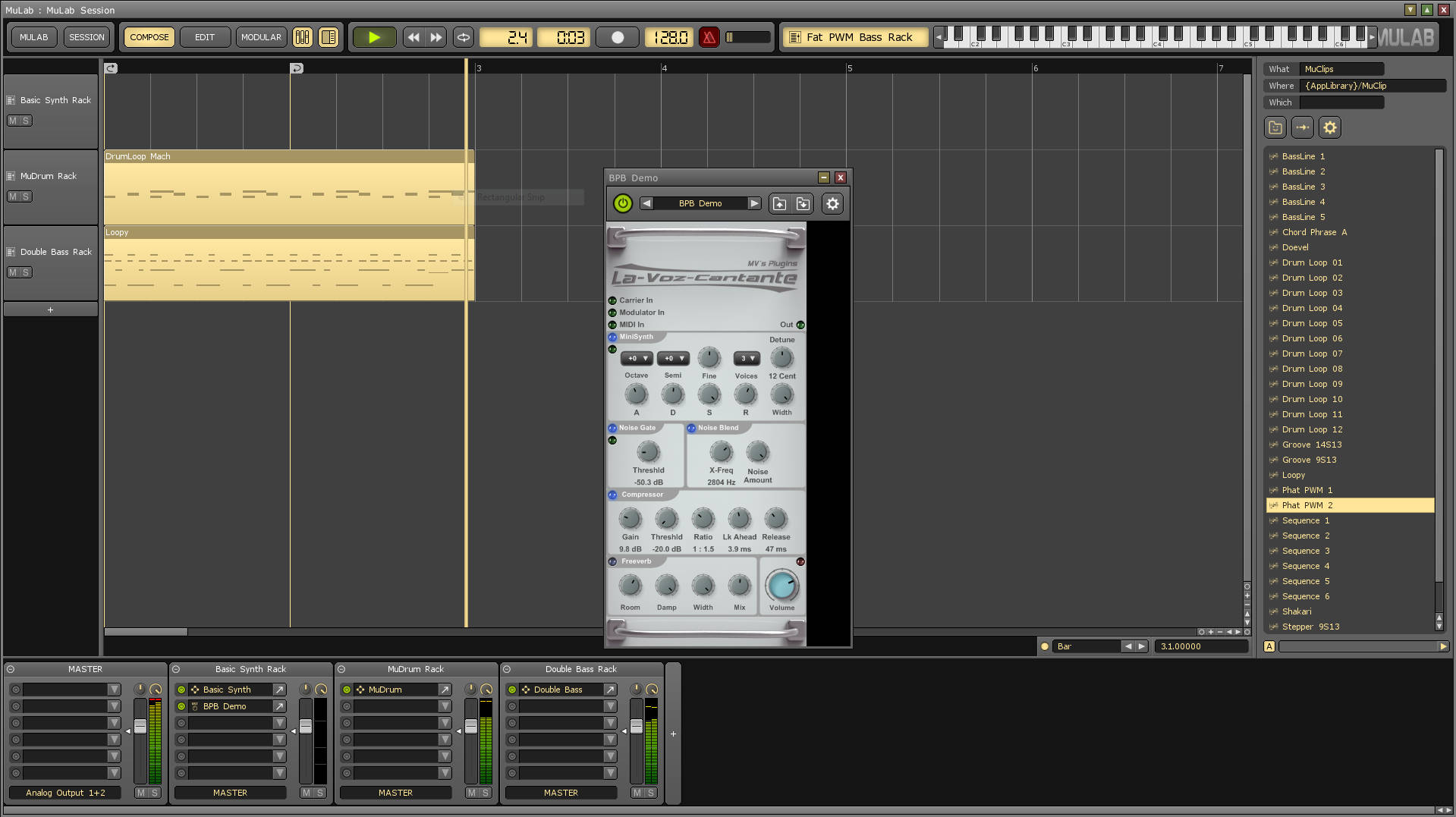Fast forward the transport
Image resolution: width=1456 pixels, height=817 pixels.
click(436, 37)
